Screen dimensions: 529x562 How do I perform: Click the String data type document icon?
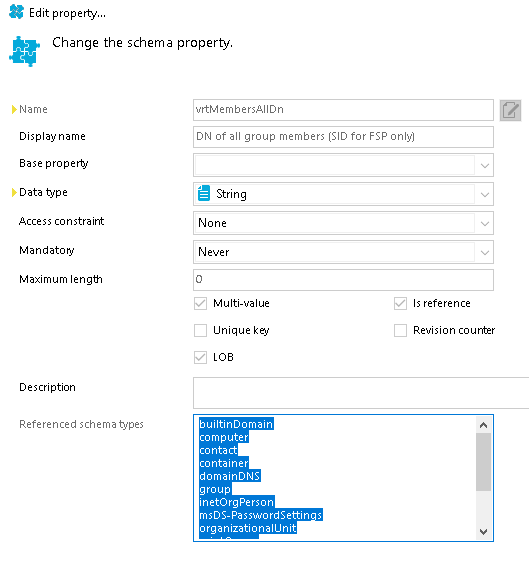click(204, 194)
